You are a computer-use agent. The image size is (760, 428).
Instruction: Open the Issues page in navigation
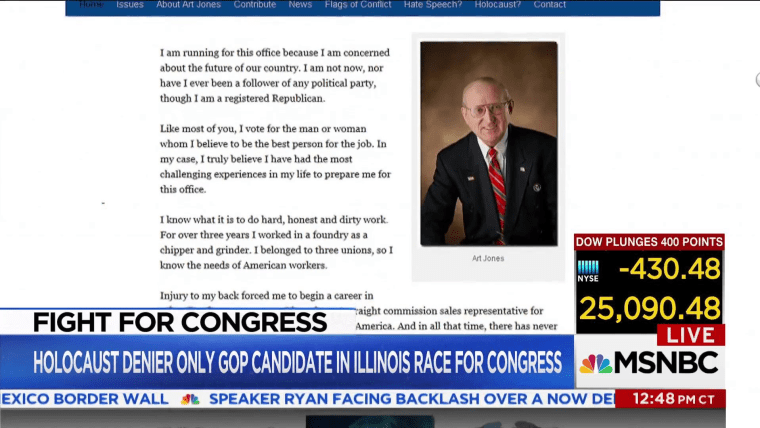coord(130,5)
